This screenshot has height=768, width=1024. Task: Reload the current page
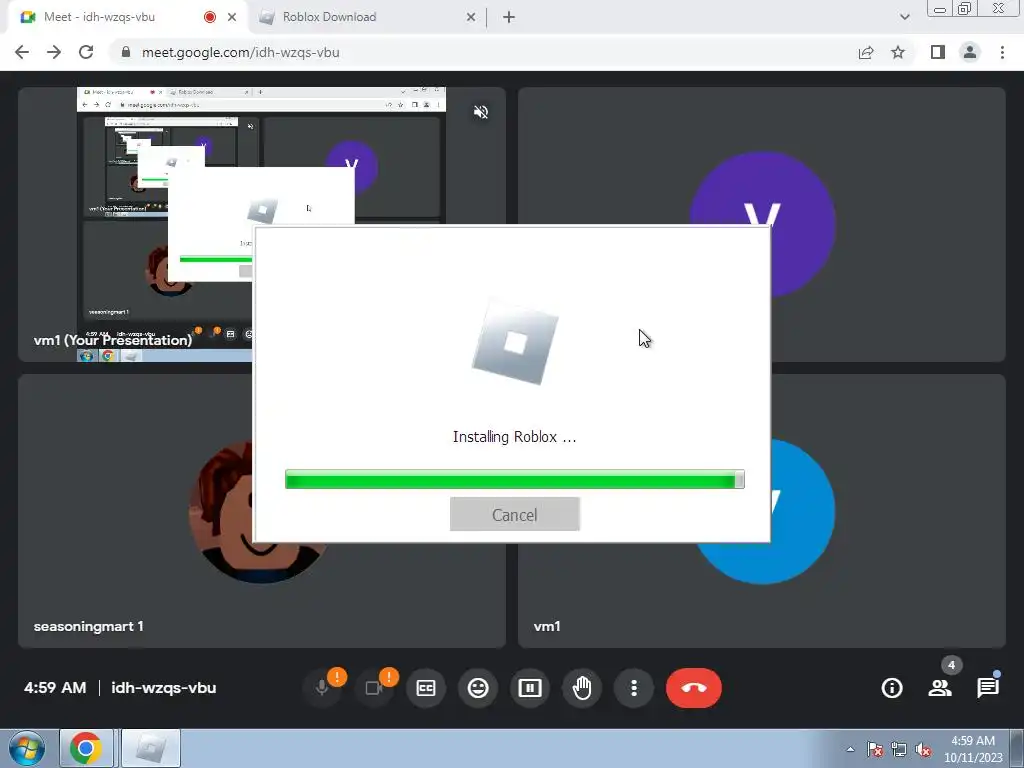[86, 52]
